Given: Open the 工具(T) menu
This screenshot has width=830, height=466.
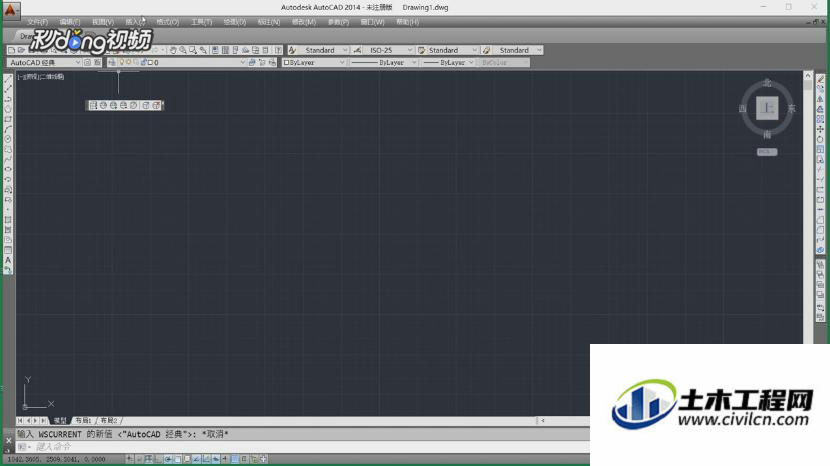Looking at the screenshot, I should point(202,22).
